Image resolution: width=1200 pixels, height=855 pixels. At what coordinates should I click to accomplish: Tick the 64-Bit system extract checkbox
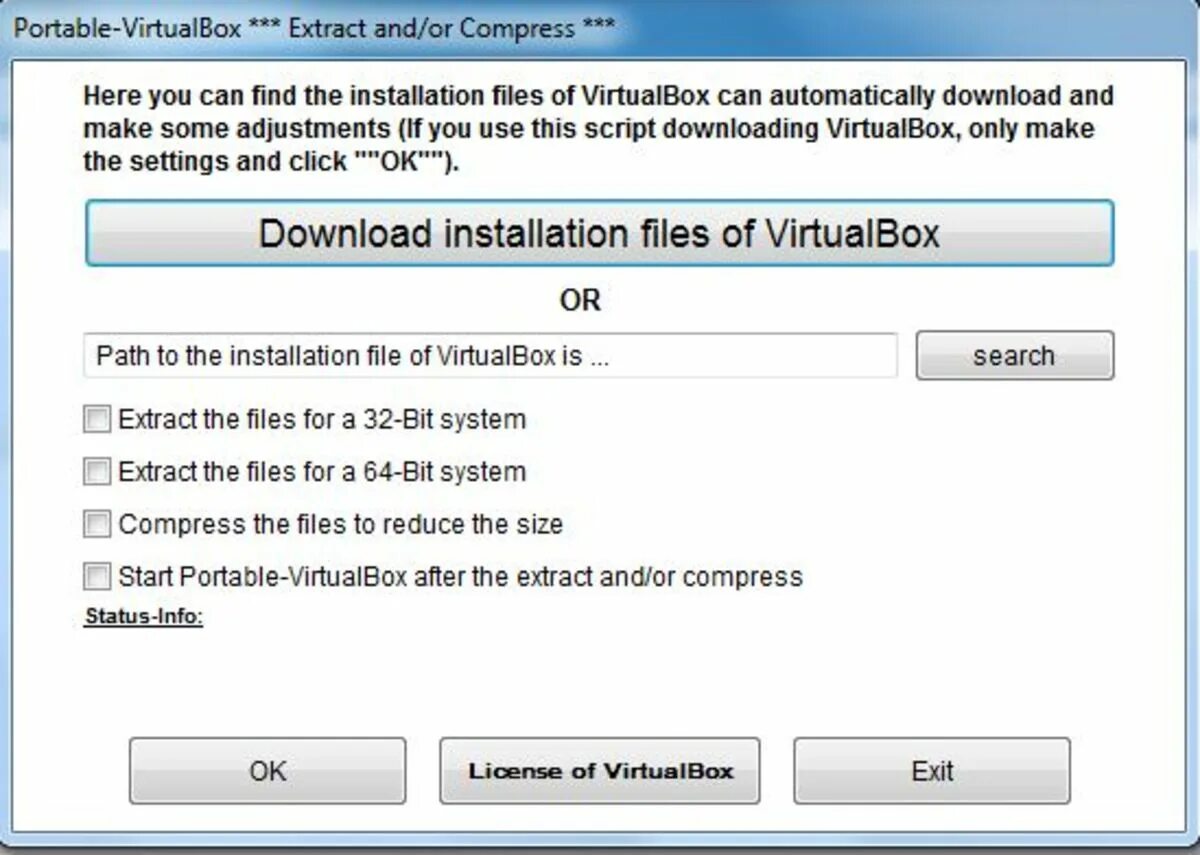coord(97,472)
